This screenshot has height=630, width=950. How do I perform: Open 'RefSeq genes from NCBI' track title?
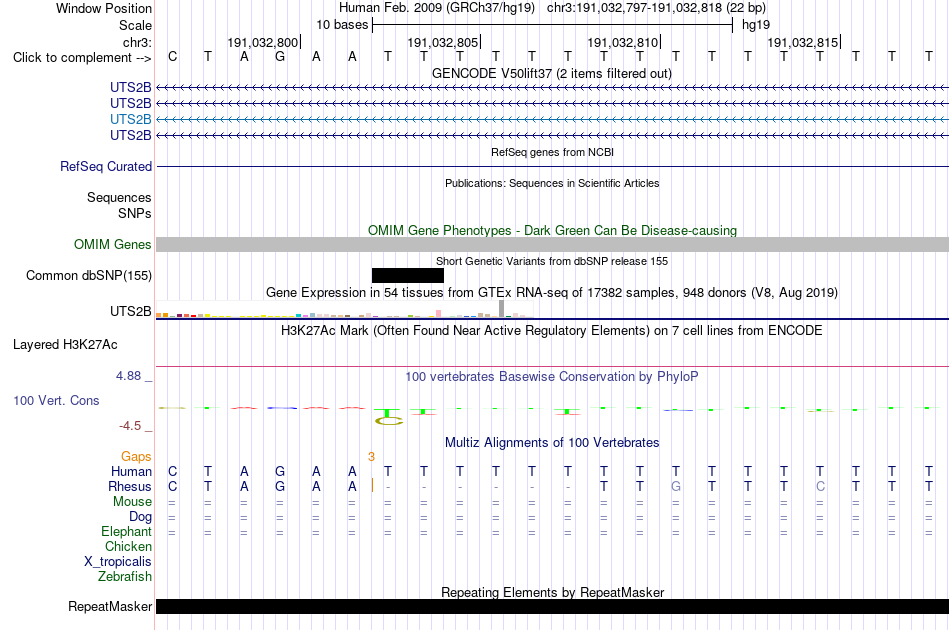coord(552,152)
